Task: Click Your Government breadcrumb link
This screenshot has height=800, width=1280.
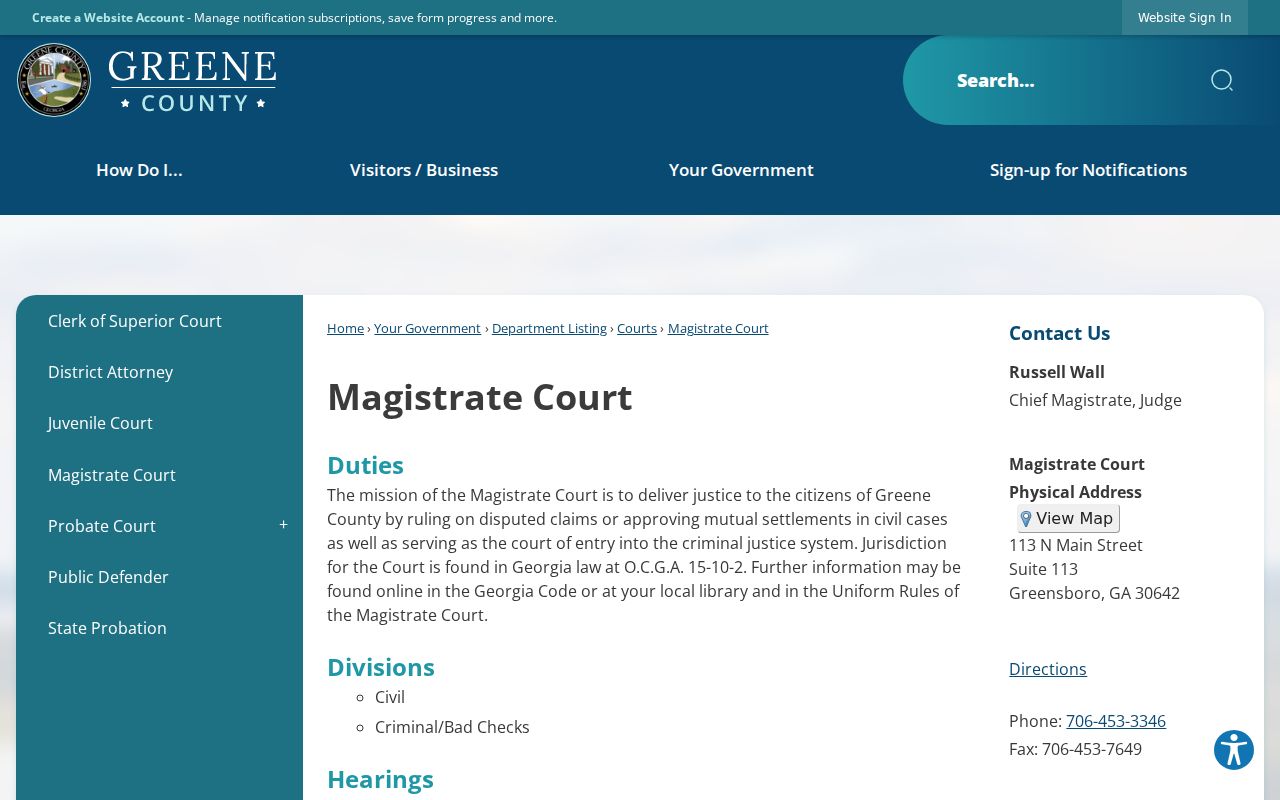Action: click(427, 328)
